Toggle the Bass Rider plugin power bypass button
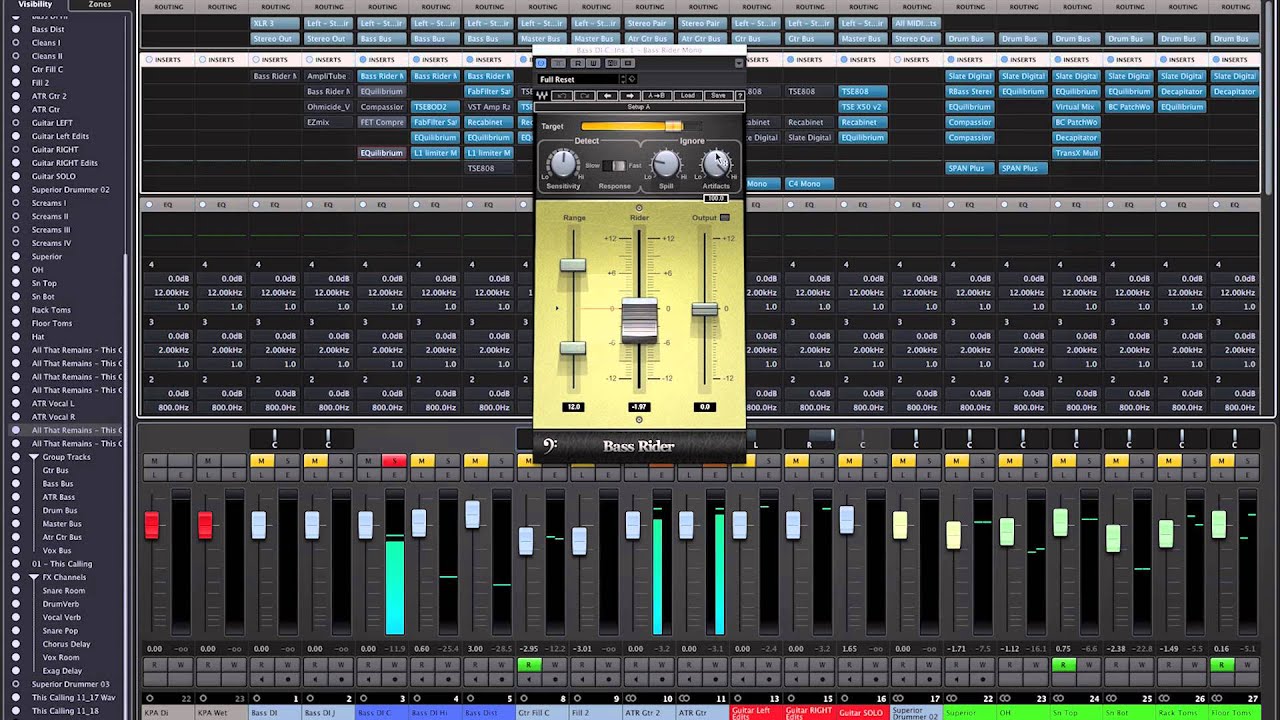This screenshot has width=1280, height=720. tap(541, 63)
